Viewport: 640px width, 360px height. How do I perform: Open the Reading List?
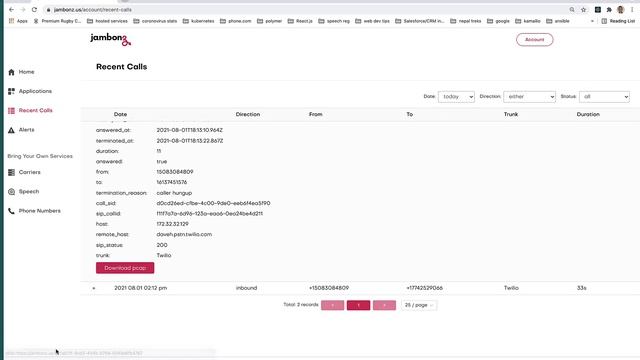pos(618,21)
